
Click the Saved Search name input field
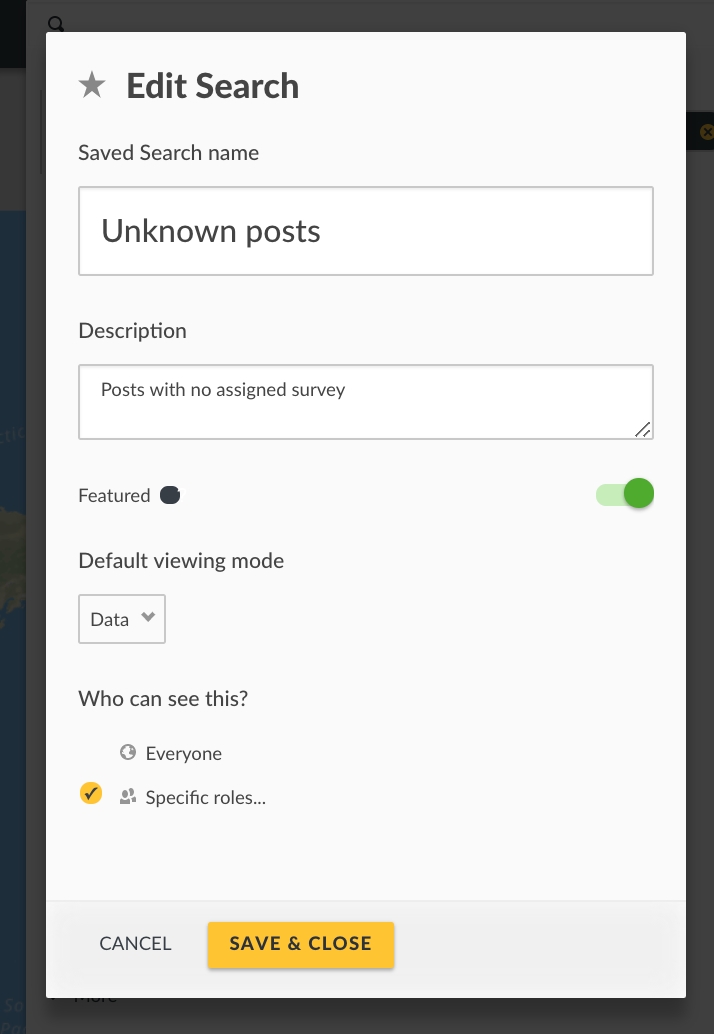[x=365, y=231]
